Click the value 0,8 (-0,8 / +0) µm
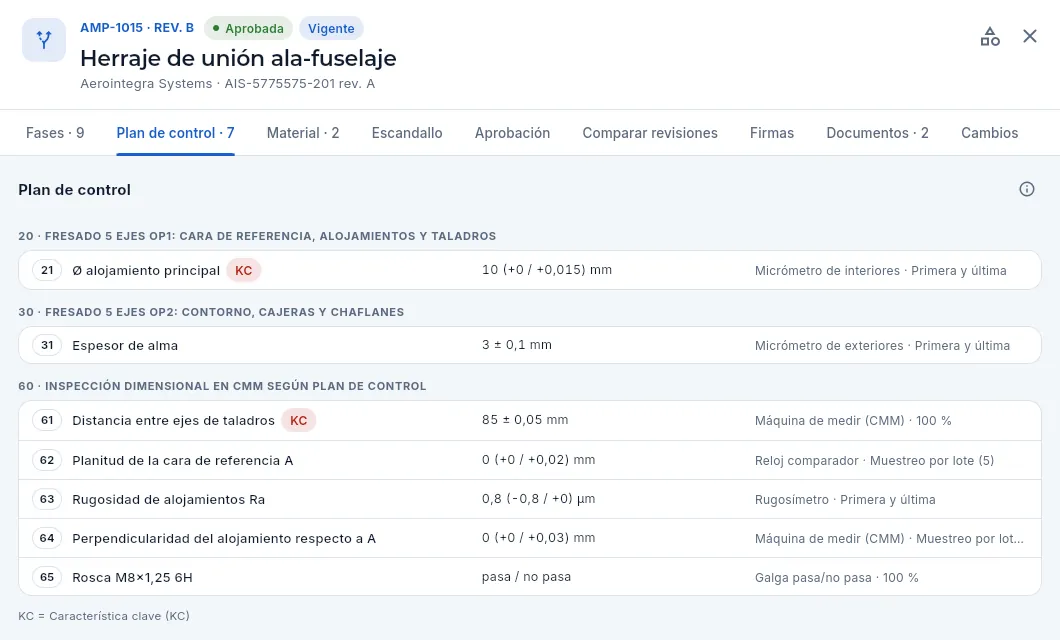Screen dimensions: 1060x640 pyautogui.click(x=539, y=499)
